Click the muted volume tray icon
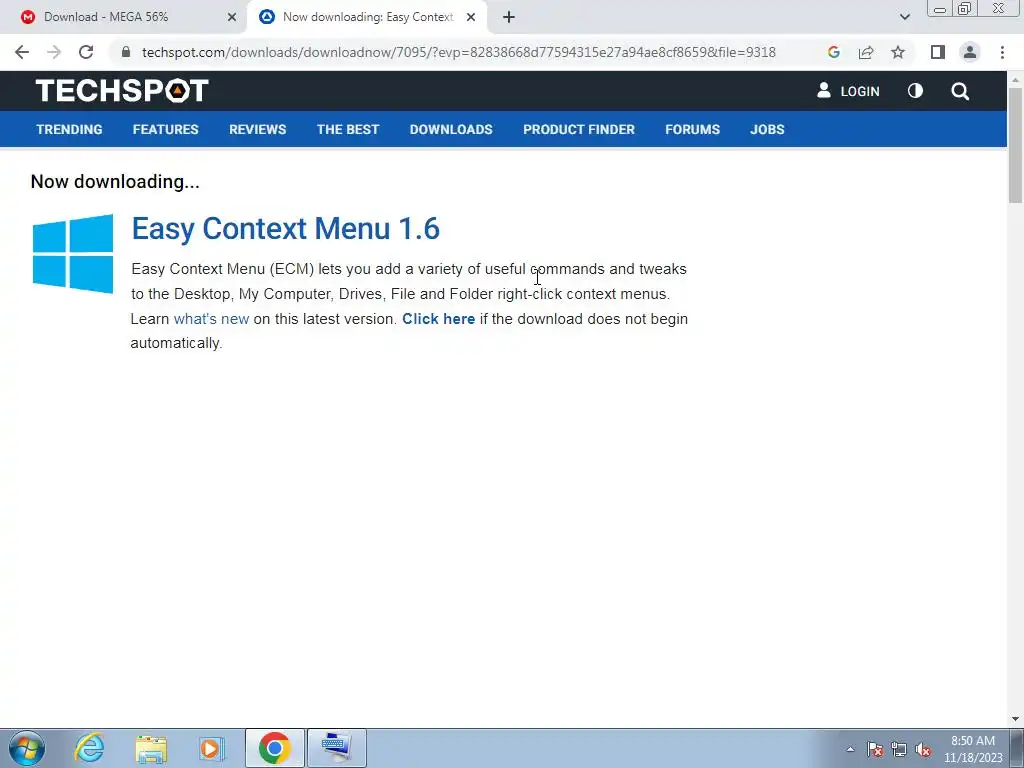 (923, 750)
